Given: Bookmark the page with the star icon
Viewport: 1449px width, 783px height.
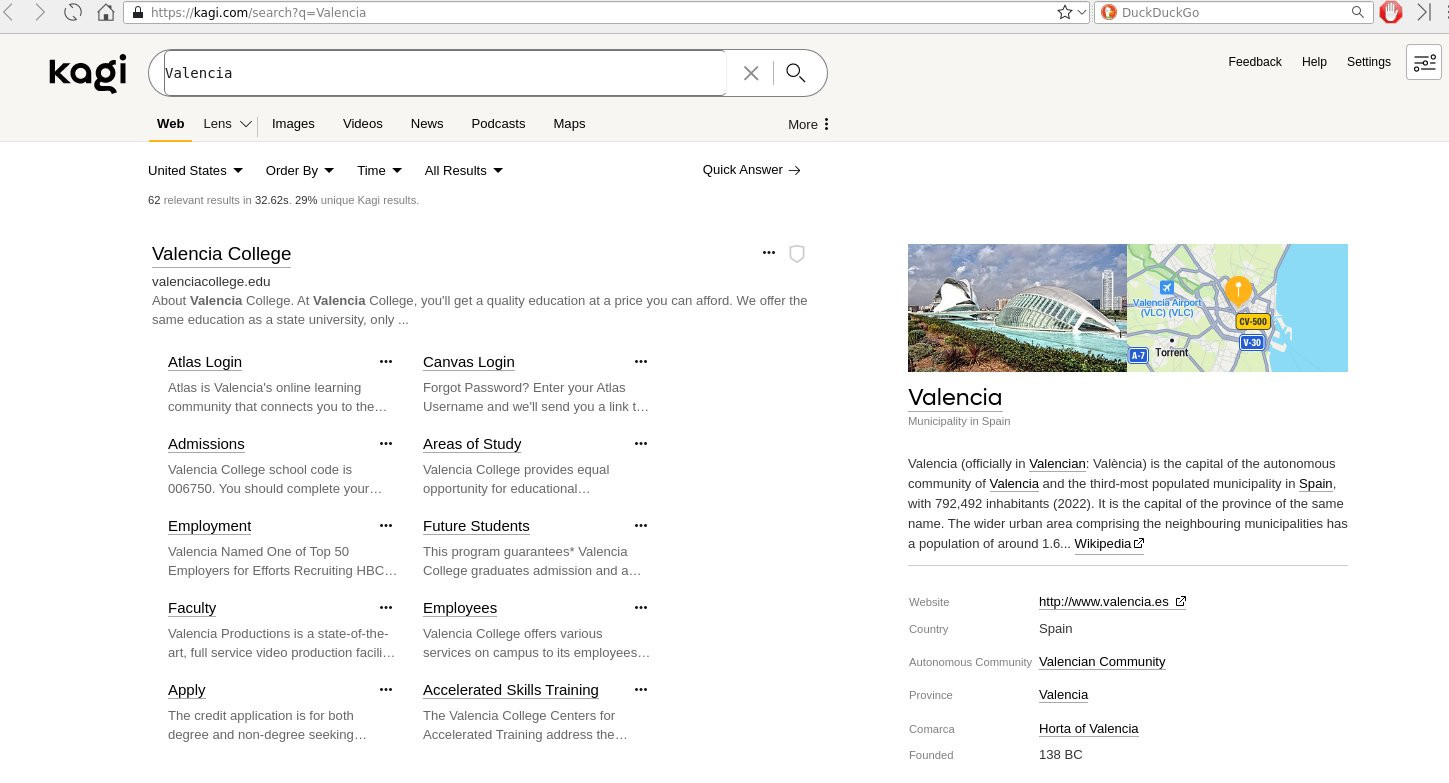Looking at the screenshot, I should click(1065, 13).
